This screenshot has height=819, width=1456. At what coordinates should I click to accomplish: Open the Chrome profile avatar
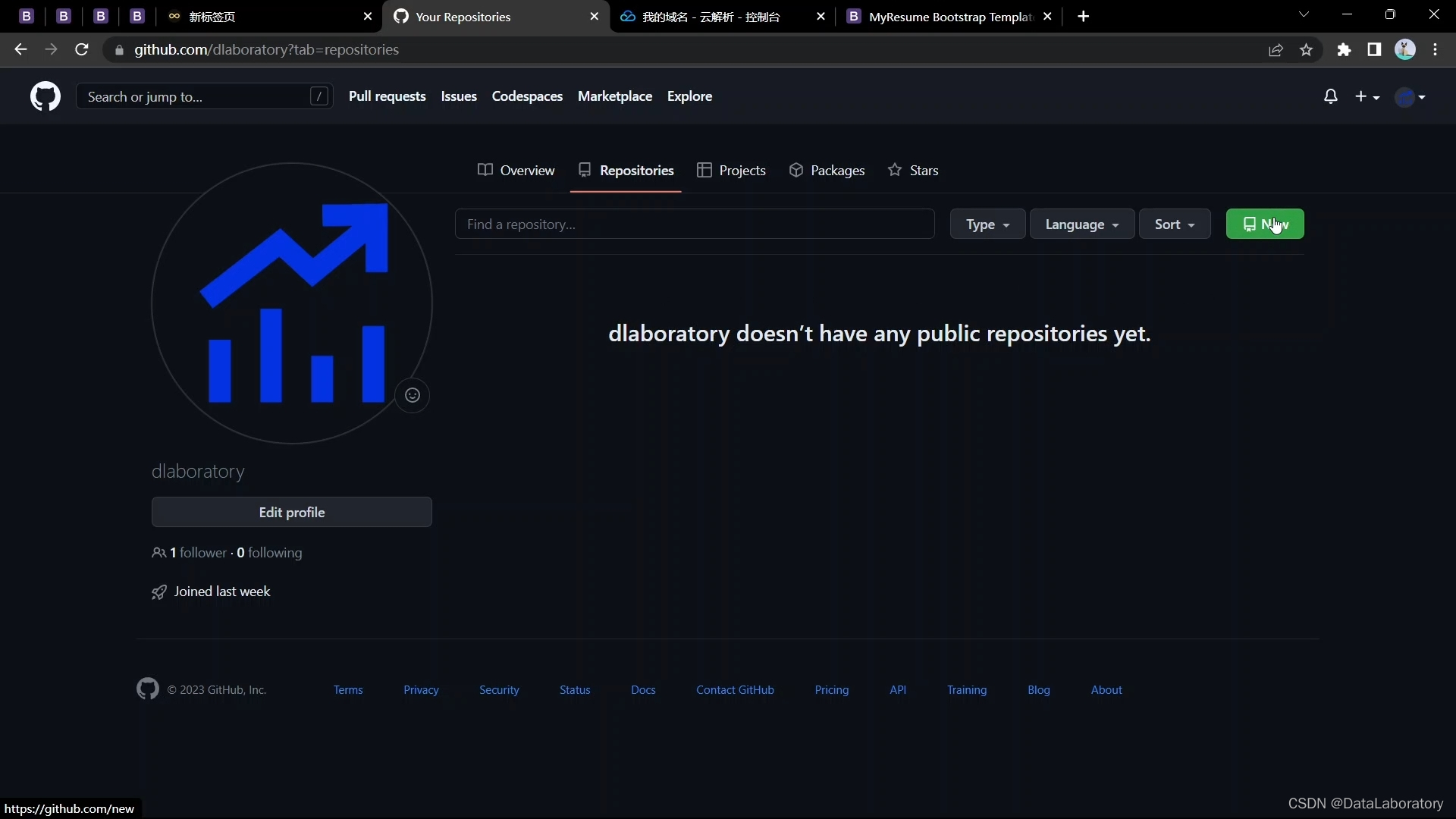click(x=1405, y=50)
